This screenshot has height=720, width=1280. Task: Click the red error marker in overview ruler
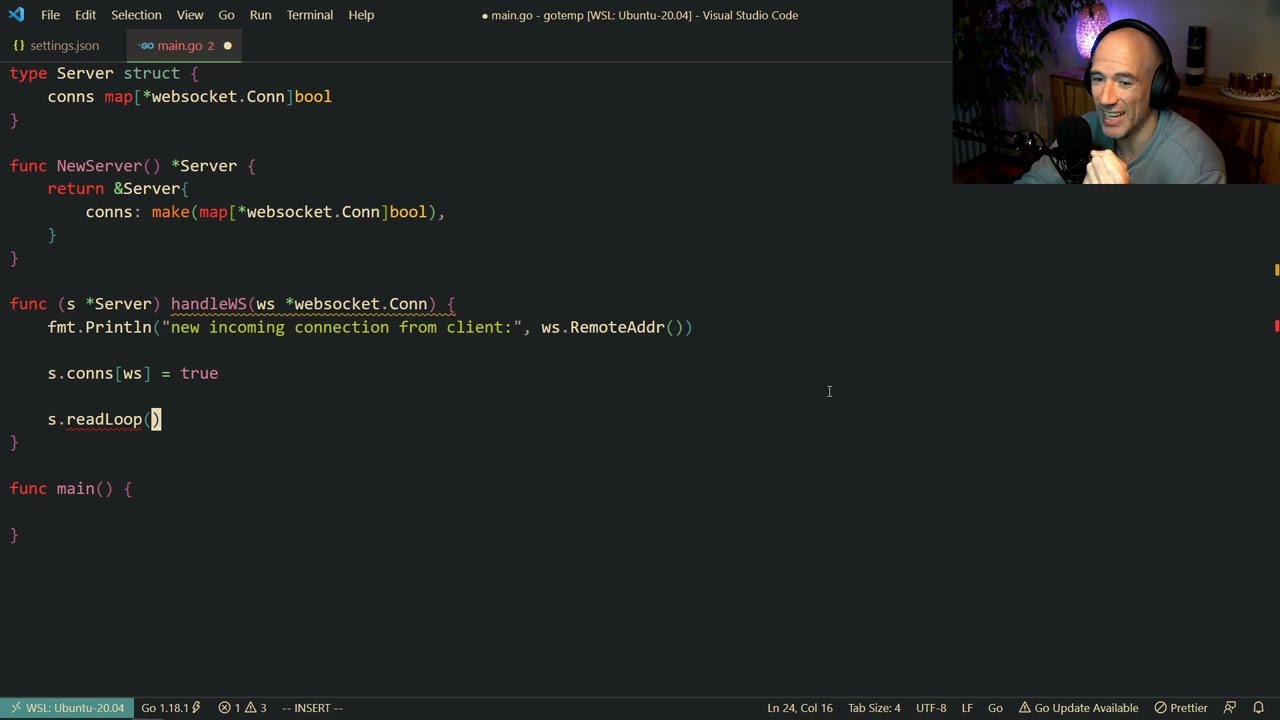(x=1277, y=326)
